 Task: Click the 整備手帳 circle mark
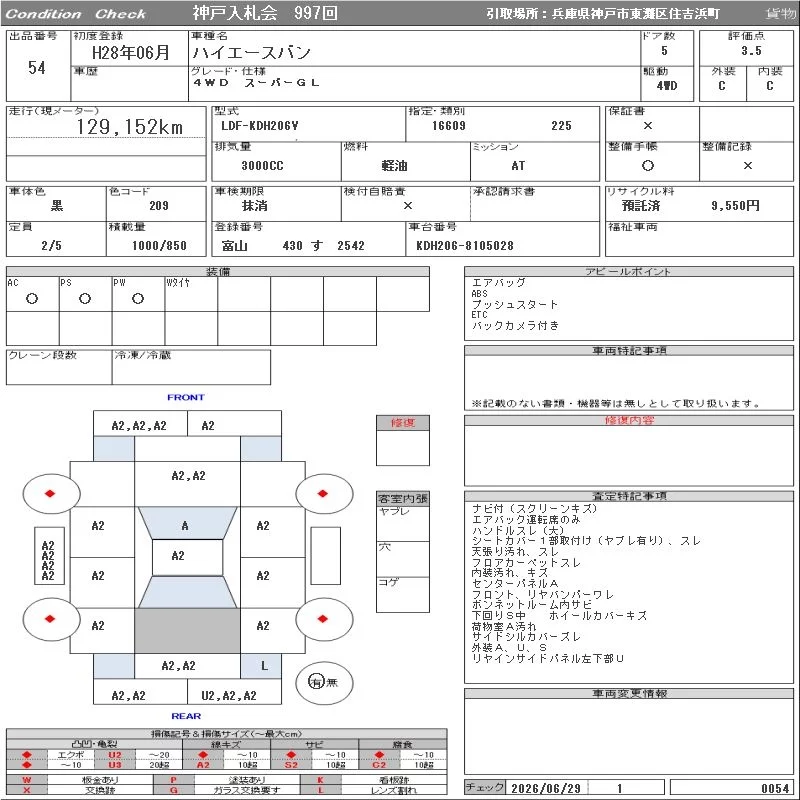(x=647, y=165)
